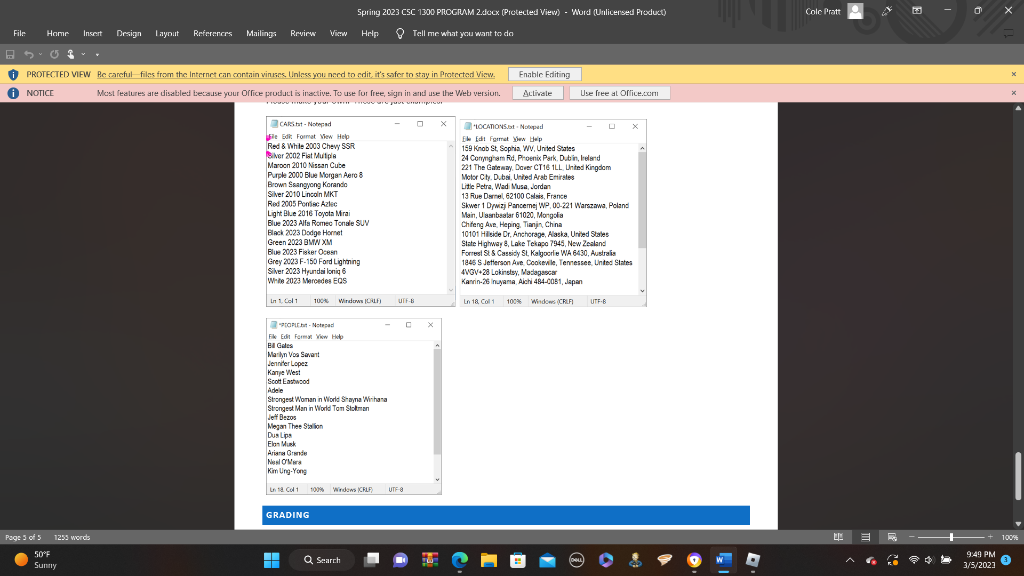Click the Notice bar info icon
The width and height of the screenshot is (1024, 576).
pos(13,93)
